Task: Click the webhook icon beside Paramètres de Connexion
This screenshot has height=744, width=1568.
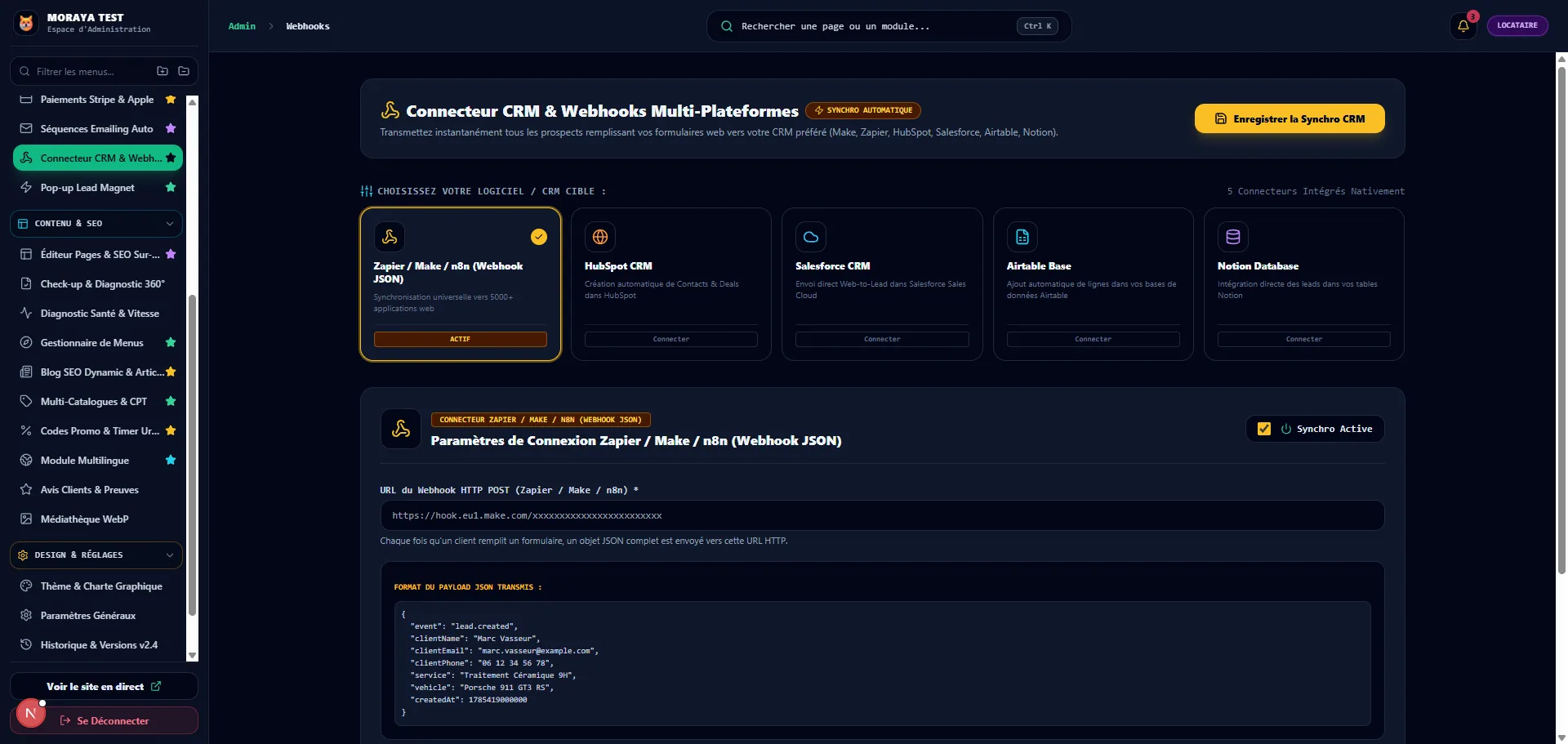Action: click(x=401, y=429)
